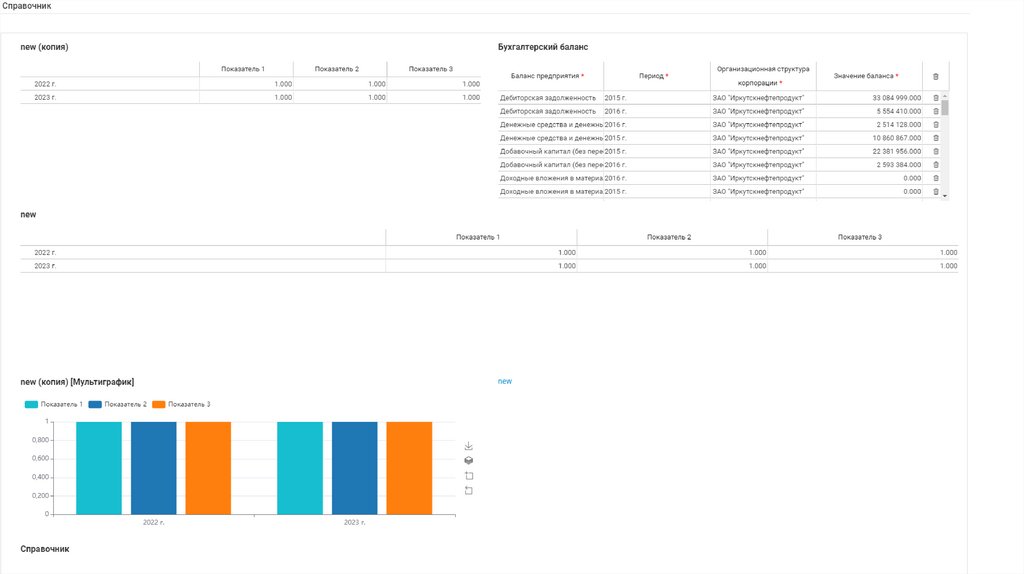Delete the Денежные средства 2016 г. row
The width and height of the screenshot is (1024, 574).
click(x=935, y=125)
